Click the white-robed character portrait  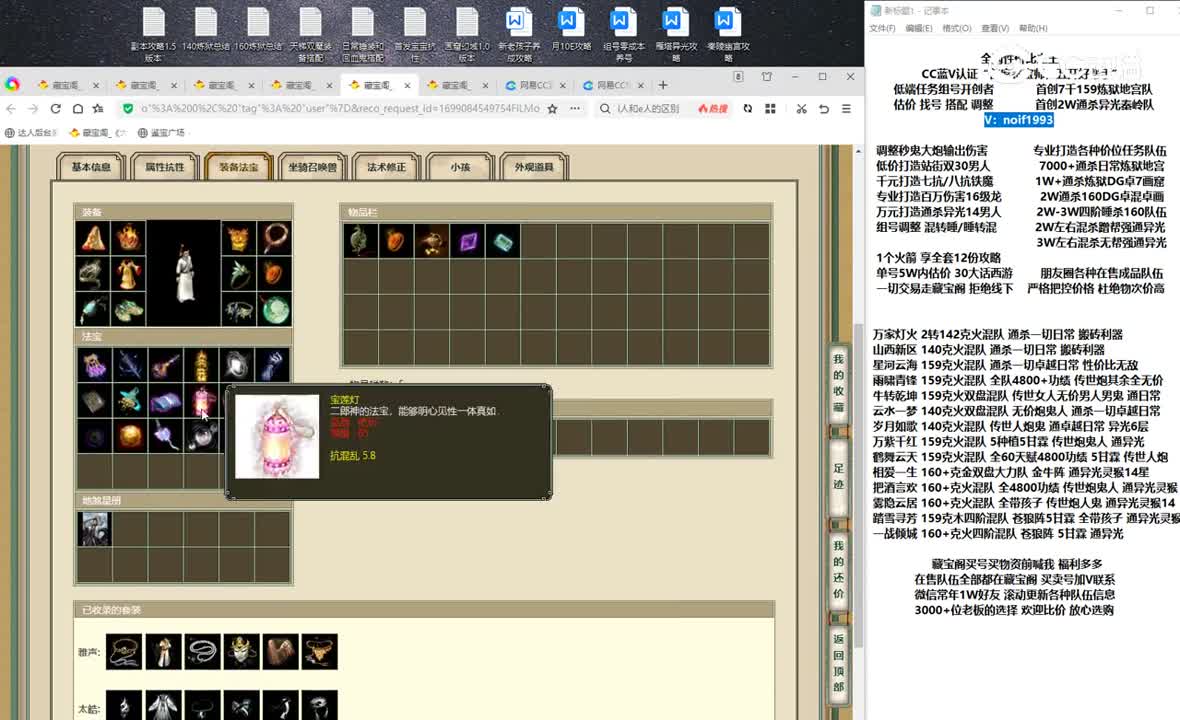[184, 273]
